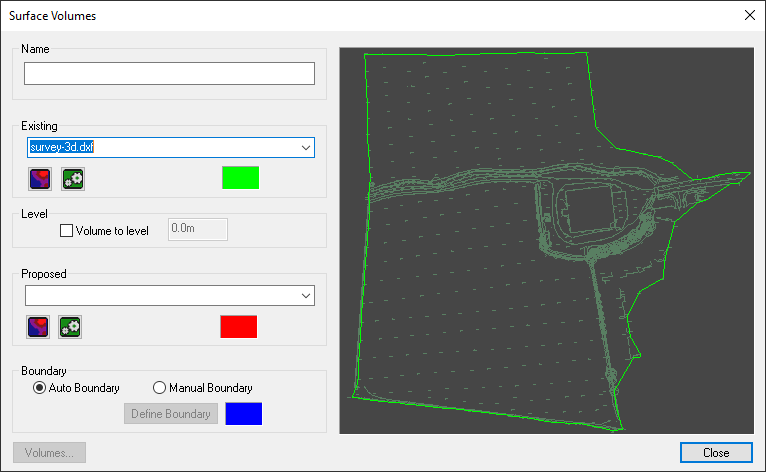Select the Auto Boundary radio option
The image size is (766, 472).
(41, 388)
